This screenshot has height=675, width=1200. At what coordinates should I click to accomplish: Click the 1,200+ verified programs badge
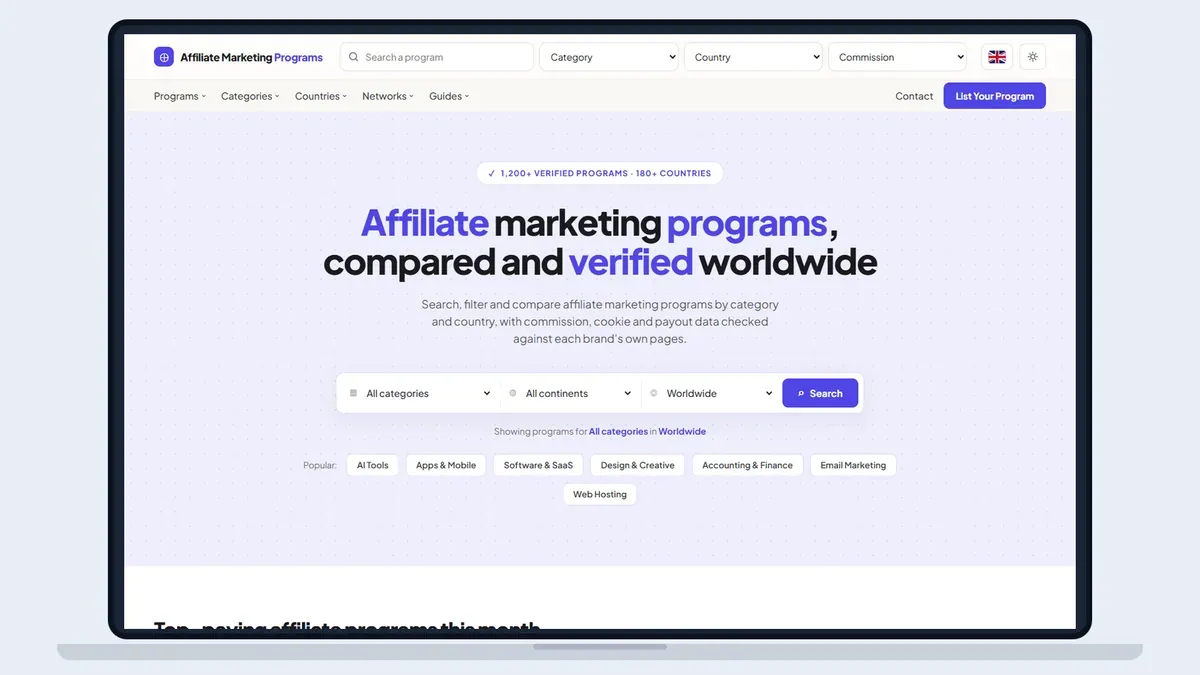600,173
